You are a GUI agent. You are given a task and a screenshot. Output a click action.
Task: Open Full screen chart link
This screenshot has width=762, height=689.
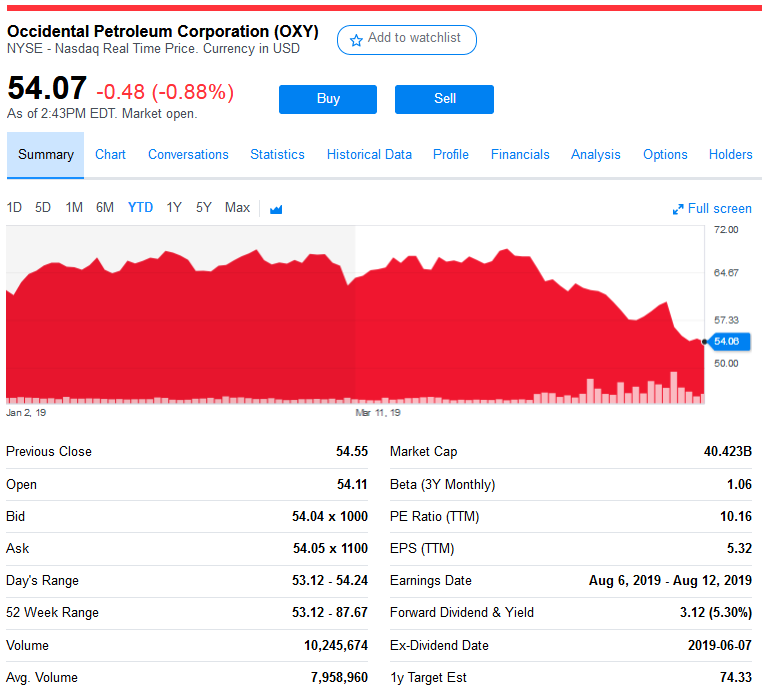(712, 209)
